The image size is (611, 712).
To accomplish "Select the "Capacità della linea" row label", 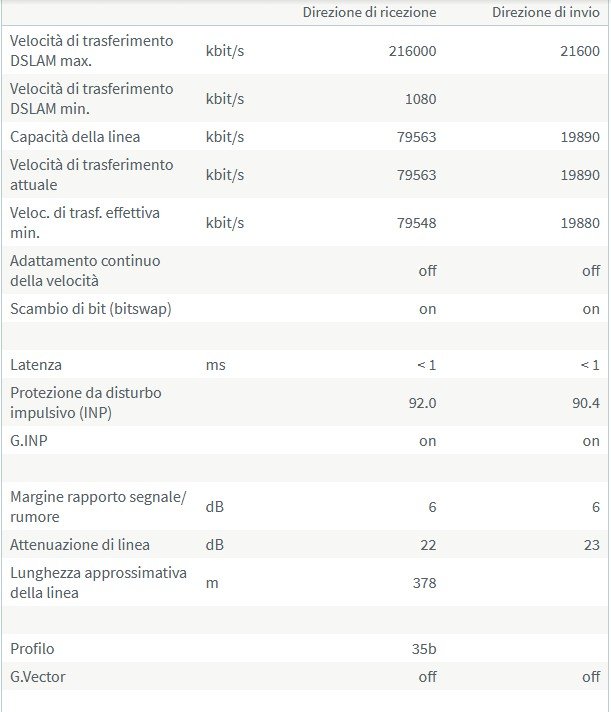I will pos(75,137).
